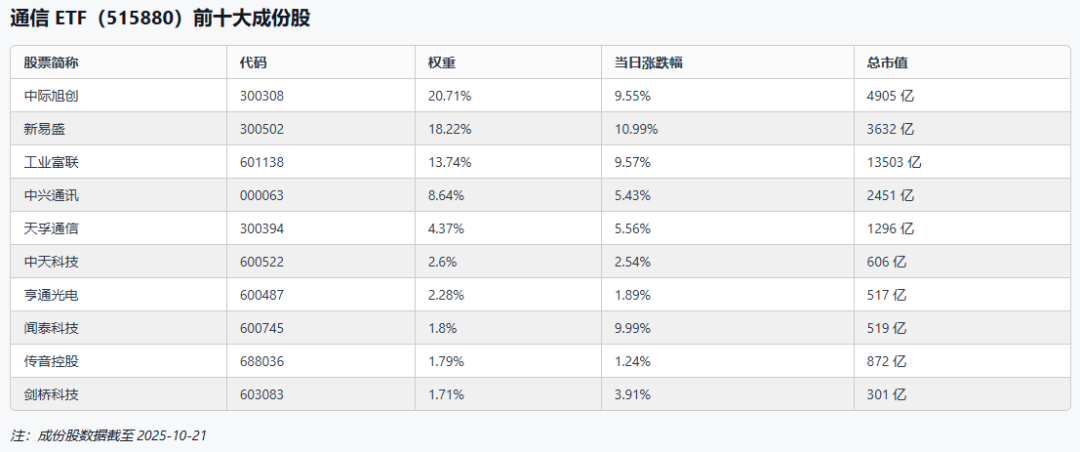The width and height of the screenshot is (1080, 452).
Task: Select the 13503 亿 market cap cell
Action: point(894,162)
